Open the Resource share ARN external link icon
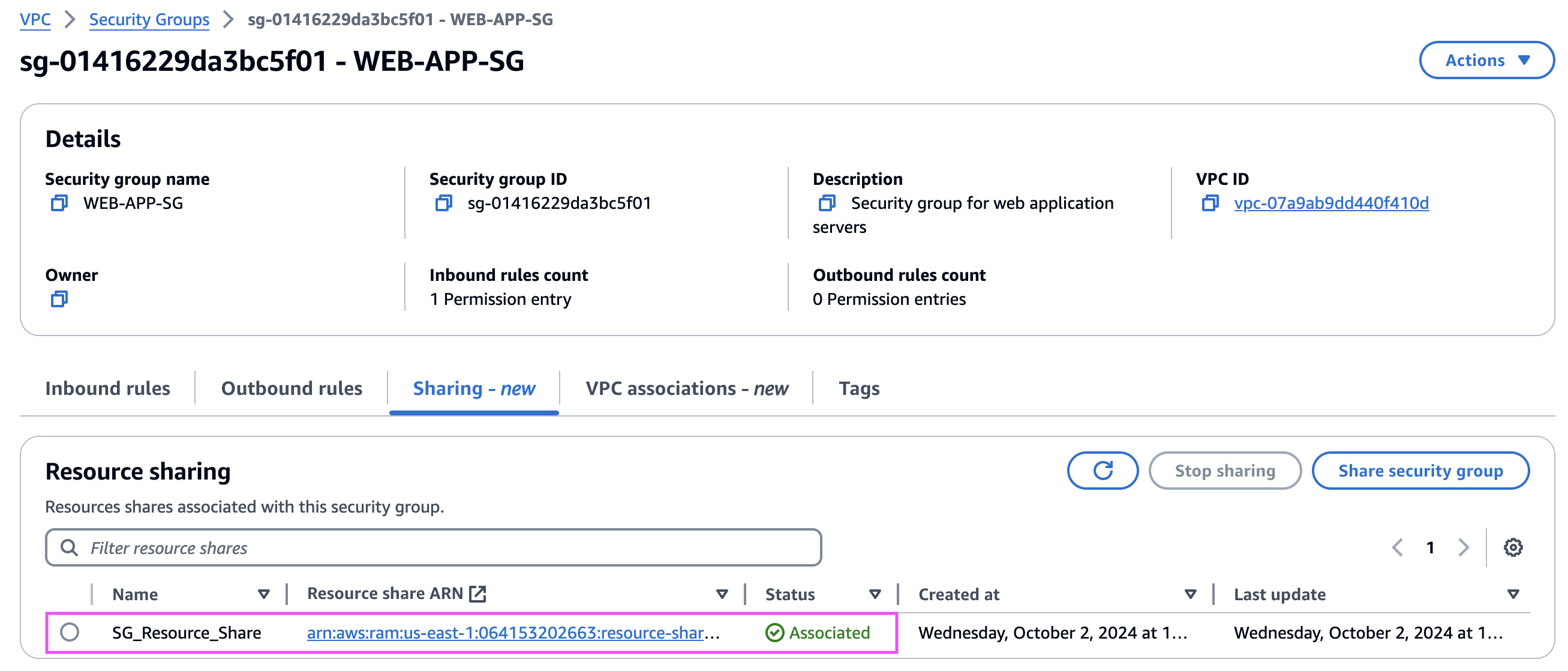Screen dimensions: 1568x671 pyautogui.click(x=478, y=593)
